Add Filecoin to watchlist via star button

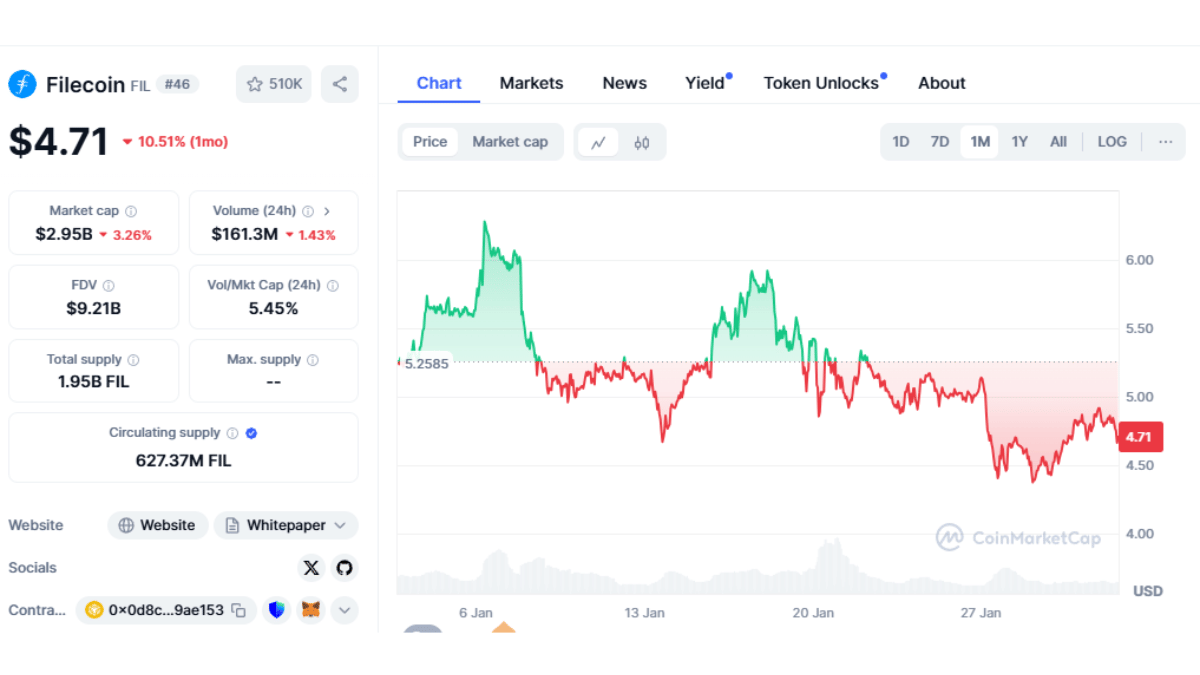[274, 84]
